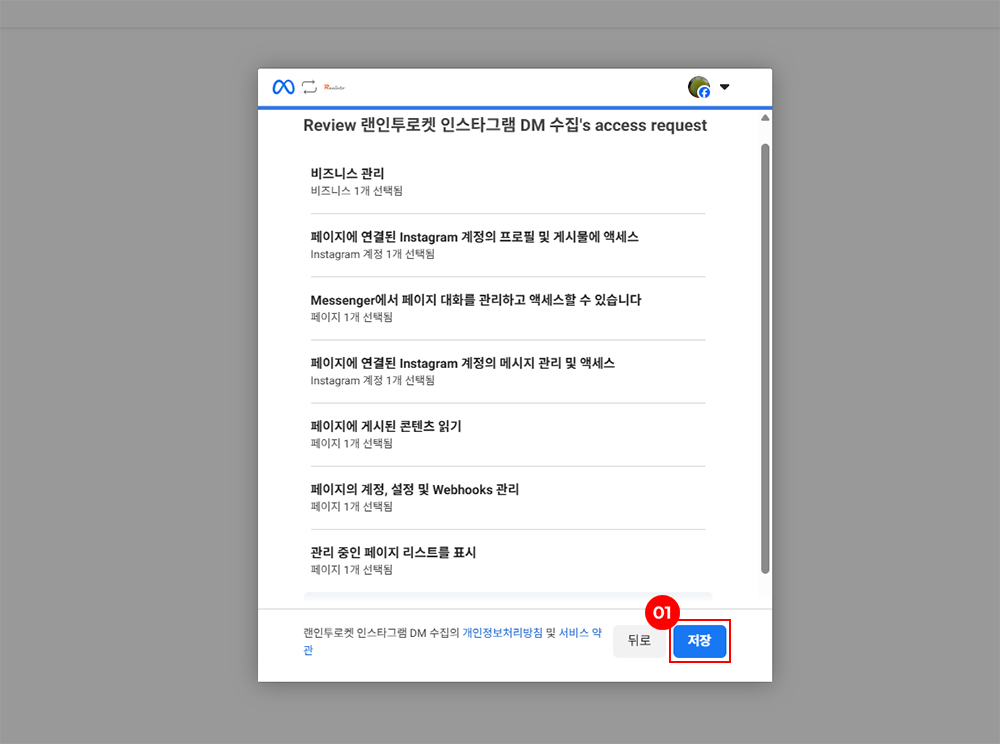This screenshot has height=744, width=1000.
Task: Click the profile avatar picture
Action: point(698,86)
